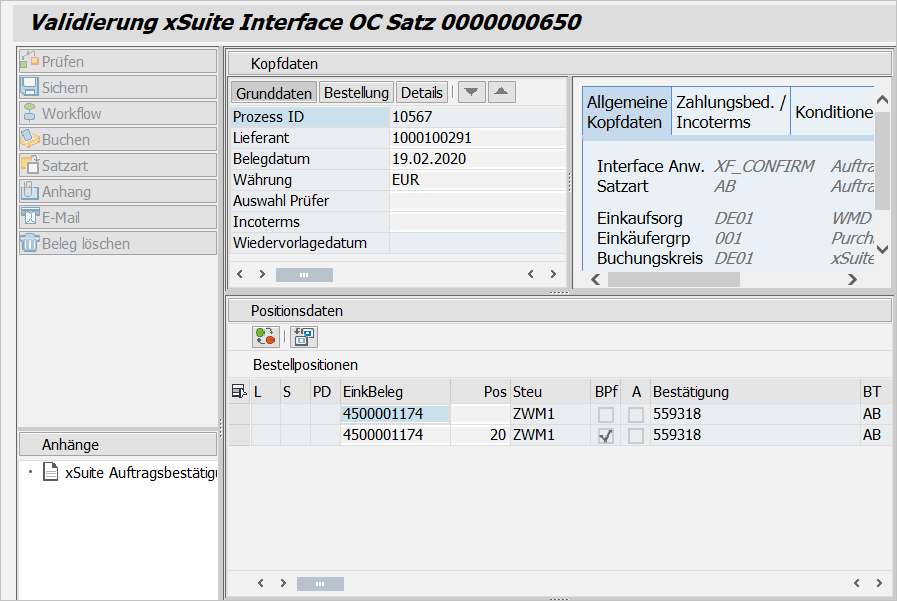Image resolution: width=897 pixels, height=601 pixels.
Task: Open the table layout selector before column L
Action: tap(239, 392)
